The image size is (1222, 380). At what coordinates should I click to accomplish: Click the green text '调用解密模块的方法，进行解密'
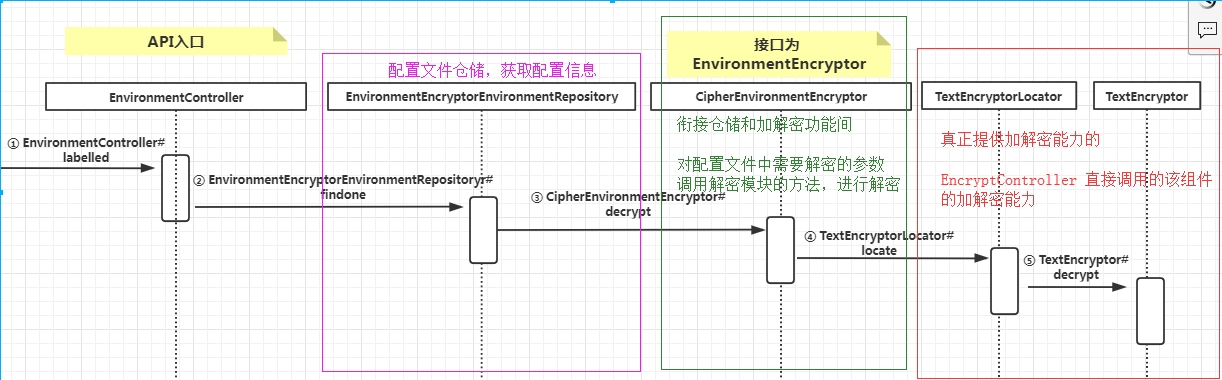point(789,185)
